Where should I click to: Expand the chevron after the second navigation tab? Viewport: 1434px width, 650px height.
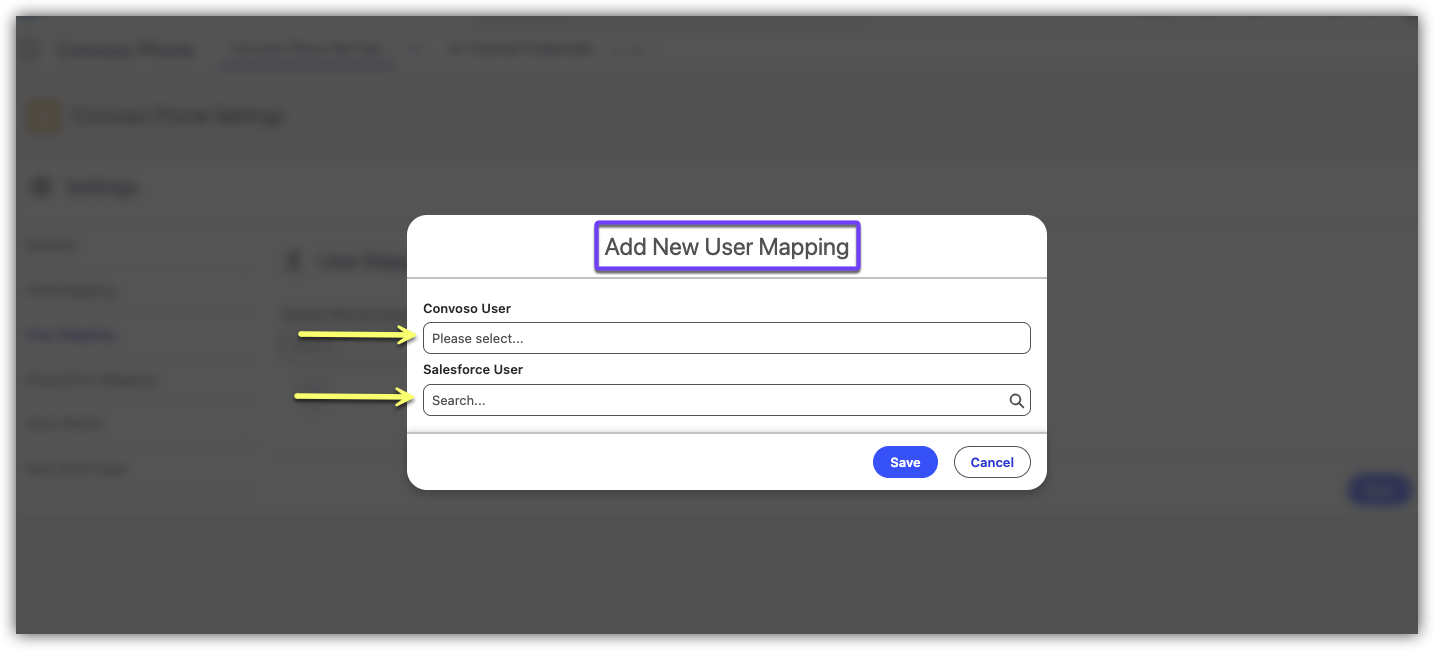[x=637, y=49]
